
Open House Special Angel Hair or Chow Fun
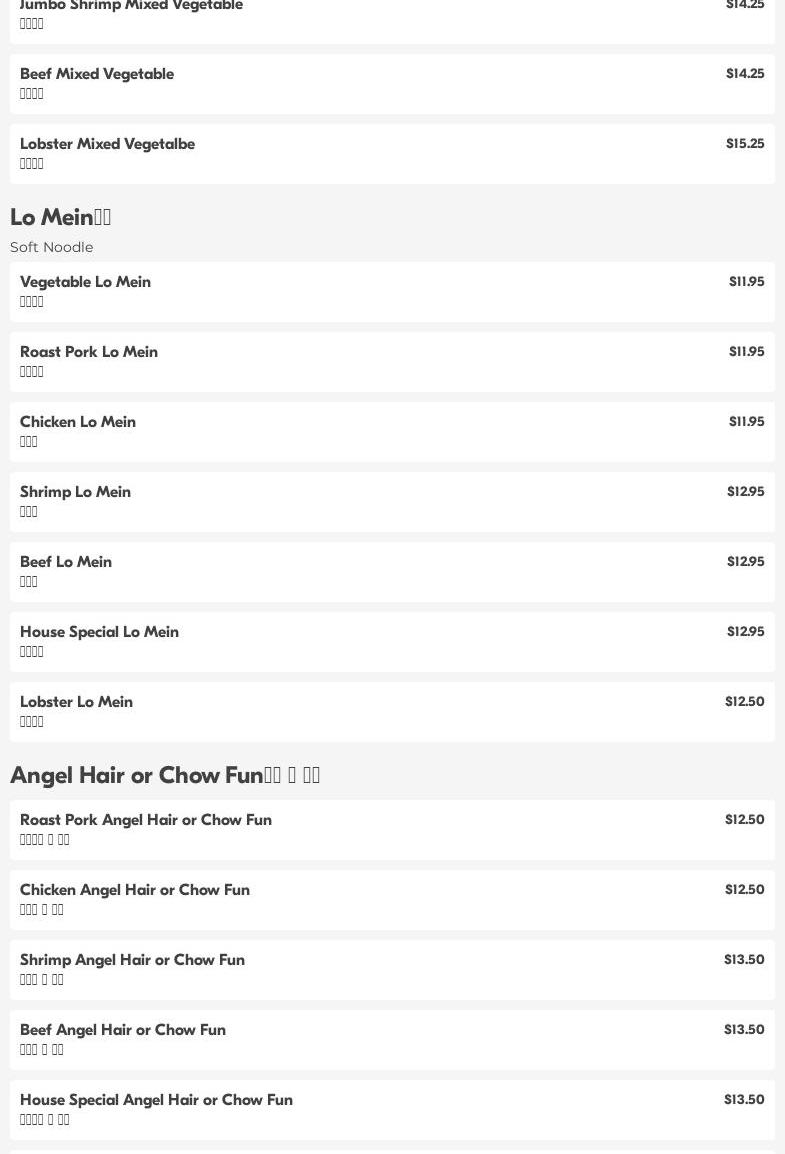coord(392,1110)
